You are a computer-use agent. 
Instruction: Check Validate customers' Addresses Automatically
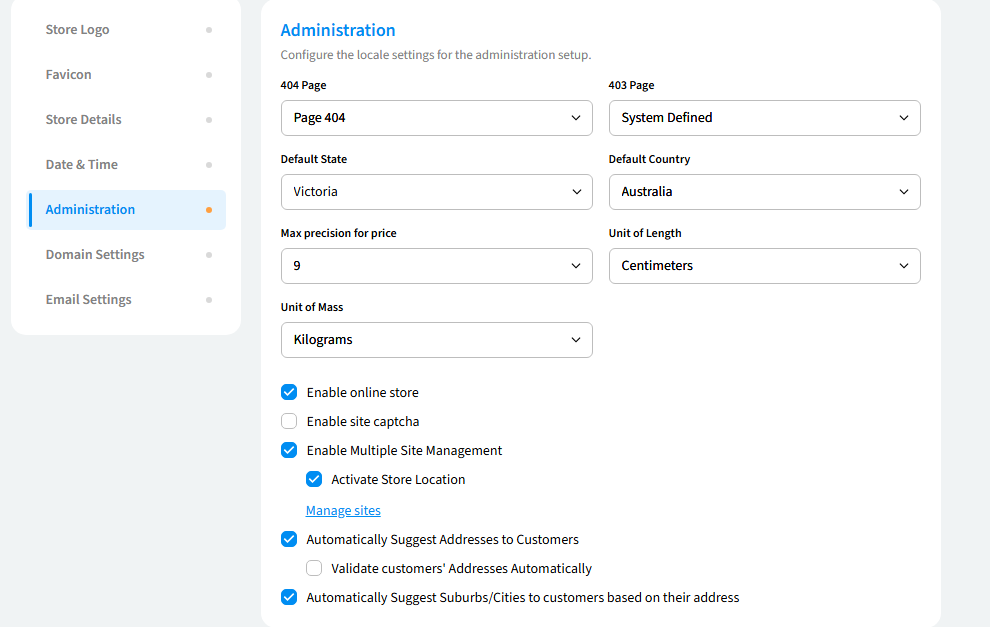(314, 568)
